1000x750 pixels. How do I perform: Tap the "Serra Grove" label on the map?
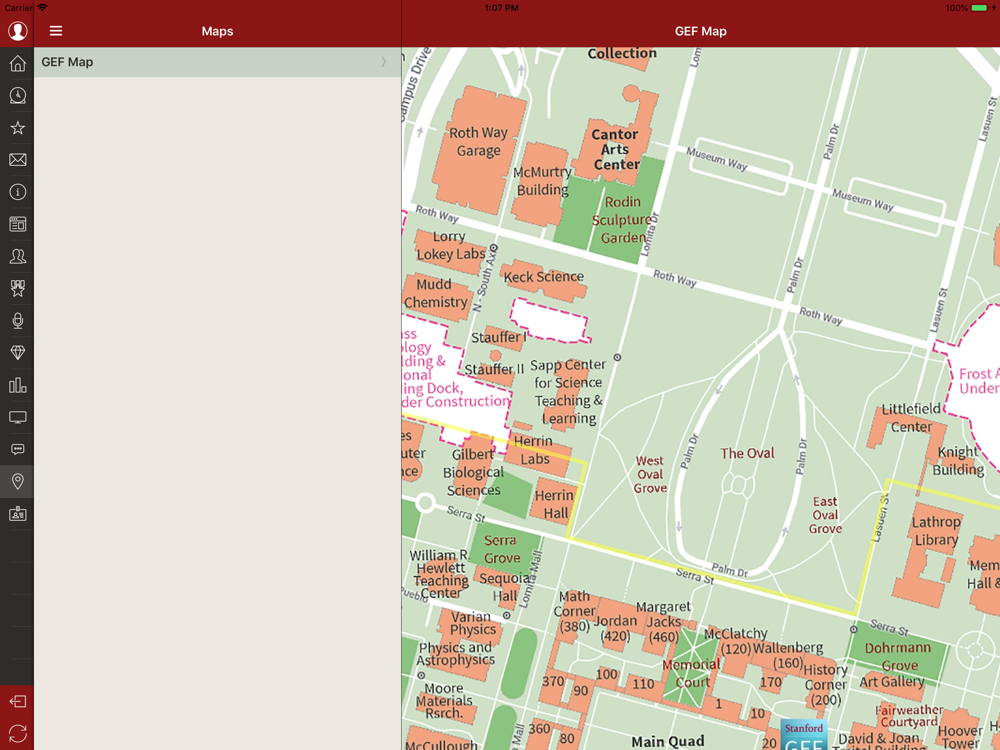(501, 549)
